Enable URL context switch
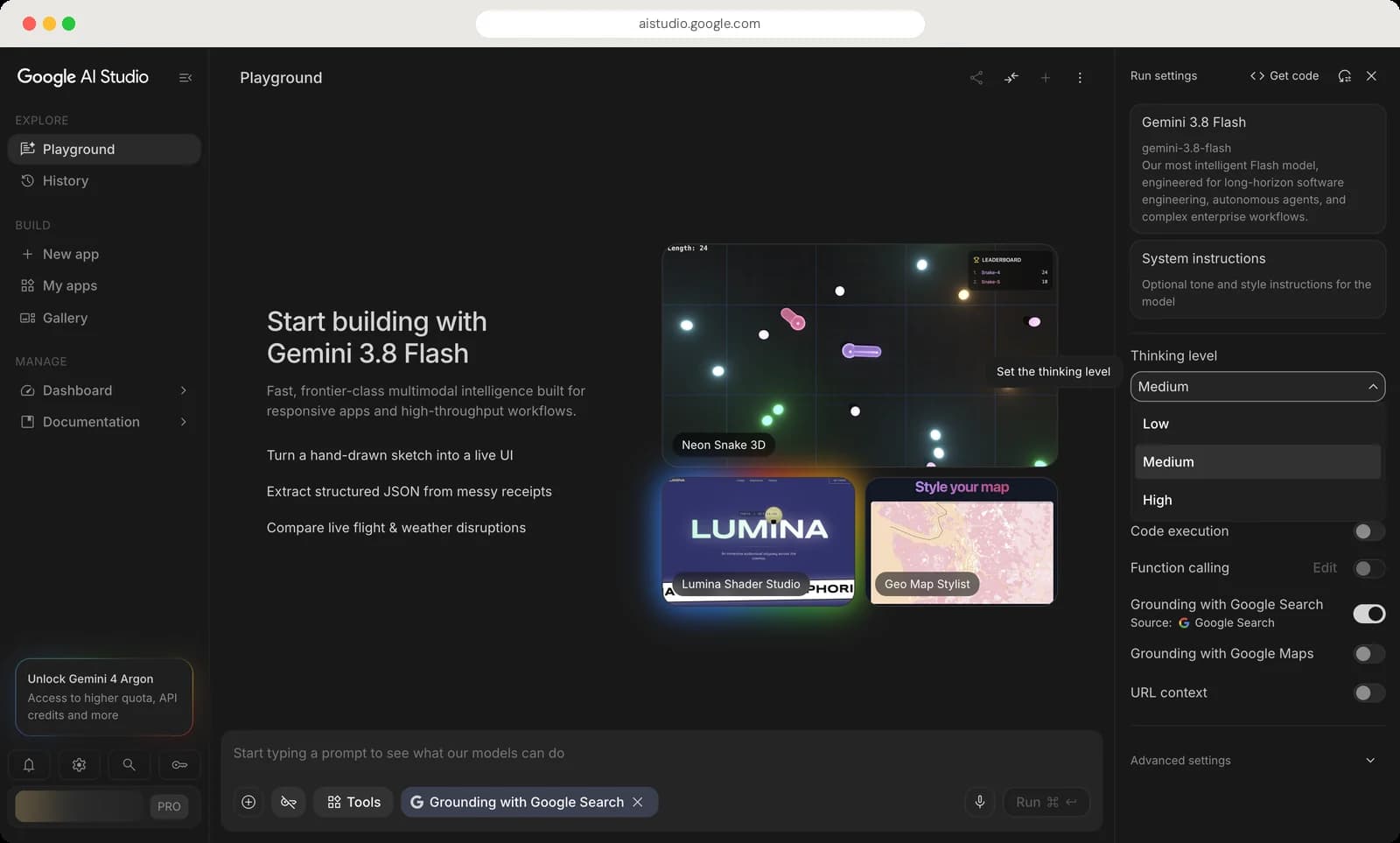Screen dimensions: 1400x843 tap(1368, 692)
